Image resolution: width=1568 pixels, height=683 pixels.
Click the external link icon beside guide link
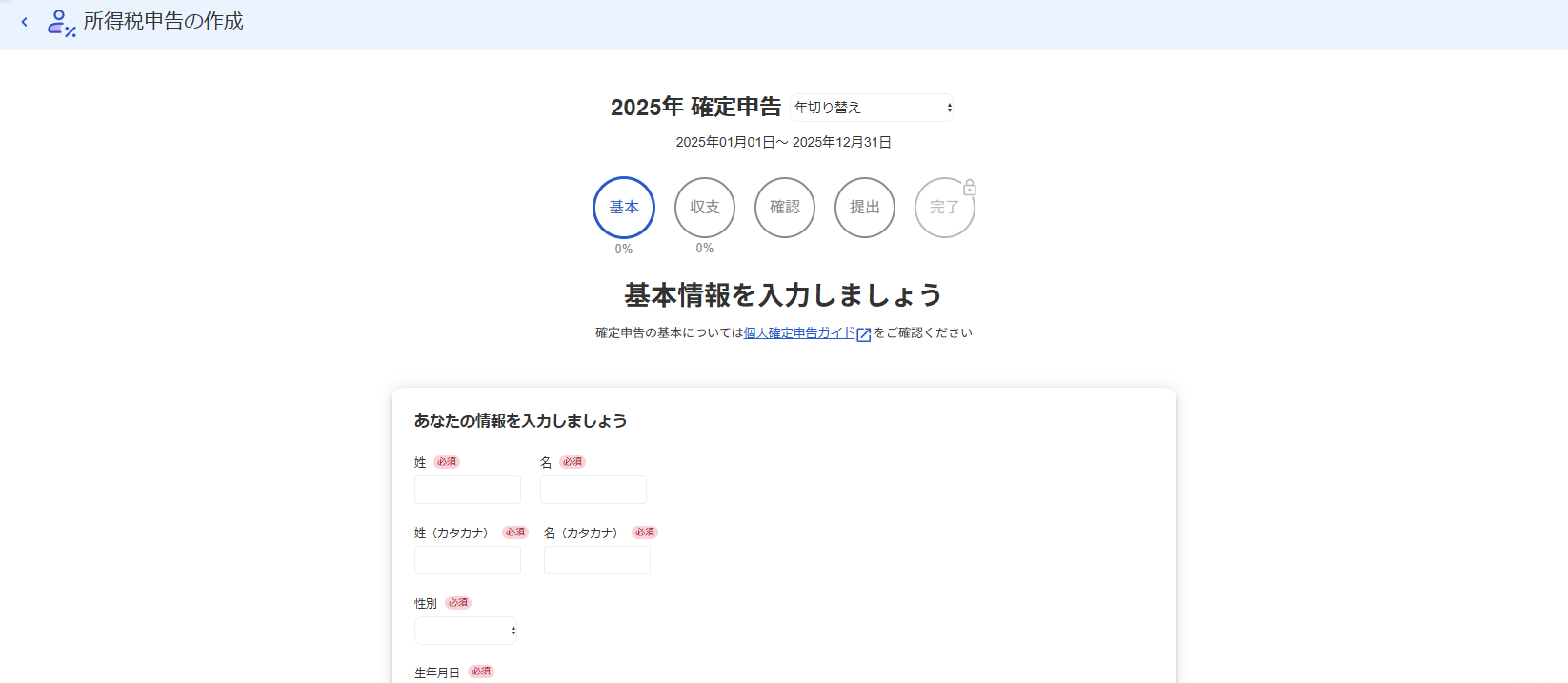864,334
